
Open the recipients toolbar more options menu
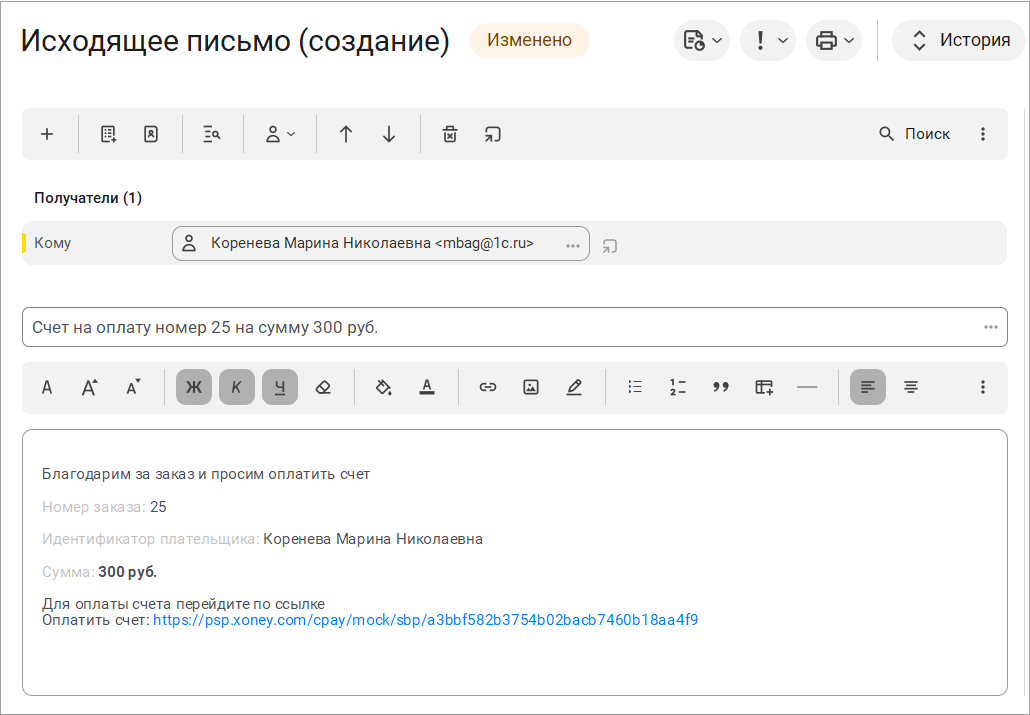pos(983,134)
